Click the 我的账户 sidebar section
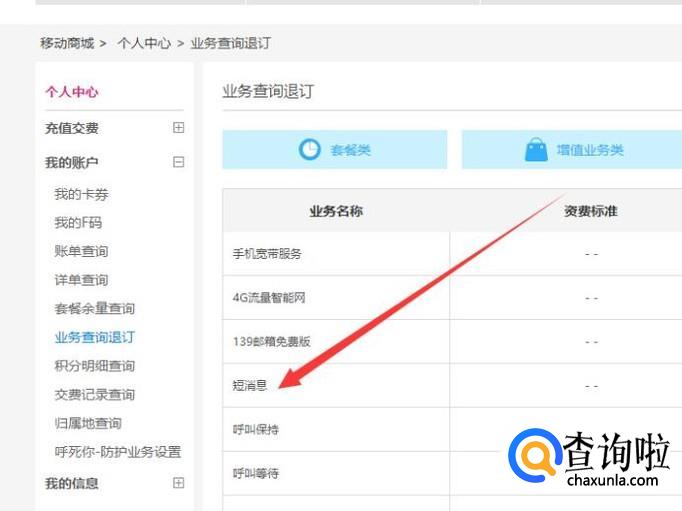 click(x=72, y=163)
